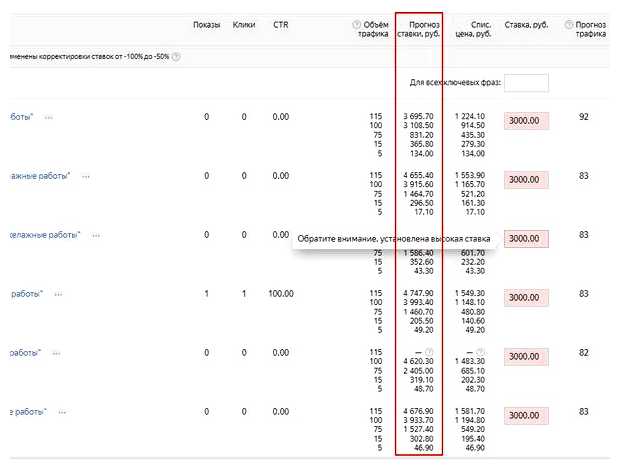Click the CTR column header
Image resolution: width=620 pixels, height=469 pixels.
click(281, 25)
